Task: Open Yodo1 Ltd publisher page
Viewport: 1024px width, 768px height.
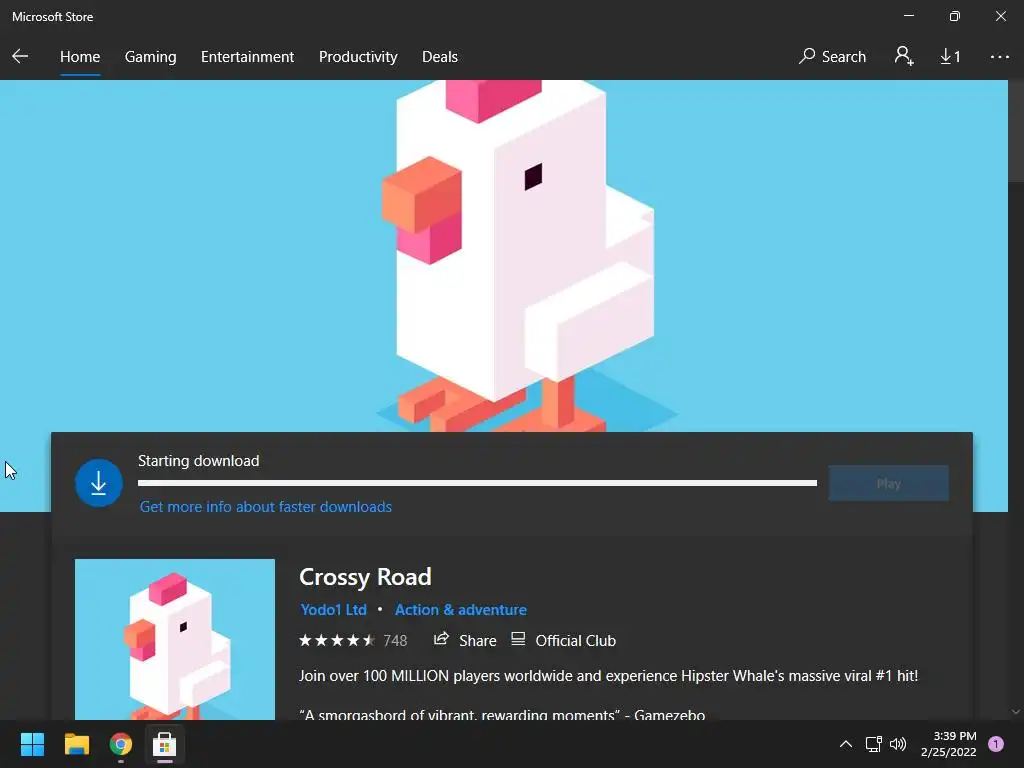Action: click(333, 609)
